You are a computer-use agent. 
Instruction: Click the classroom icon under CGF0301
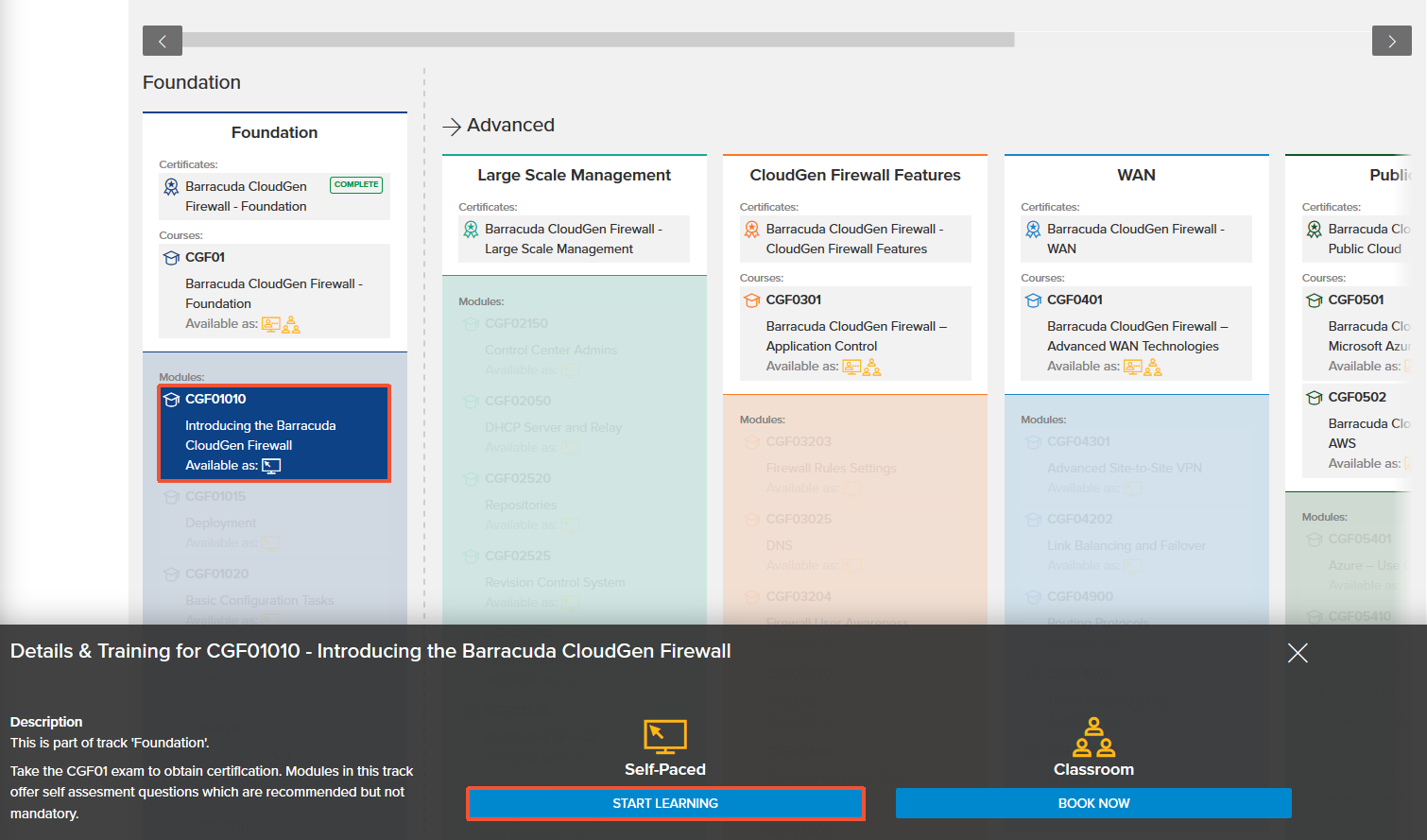pos(871,367)
